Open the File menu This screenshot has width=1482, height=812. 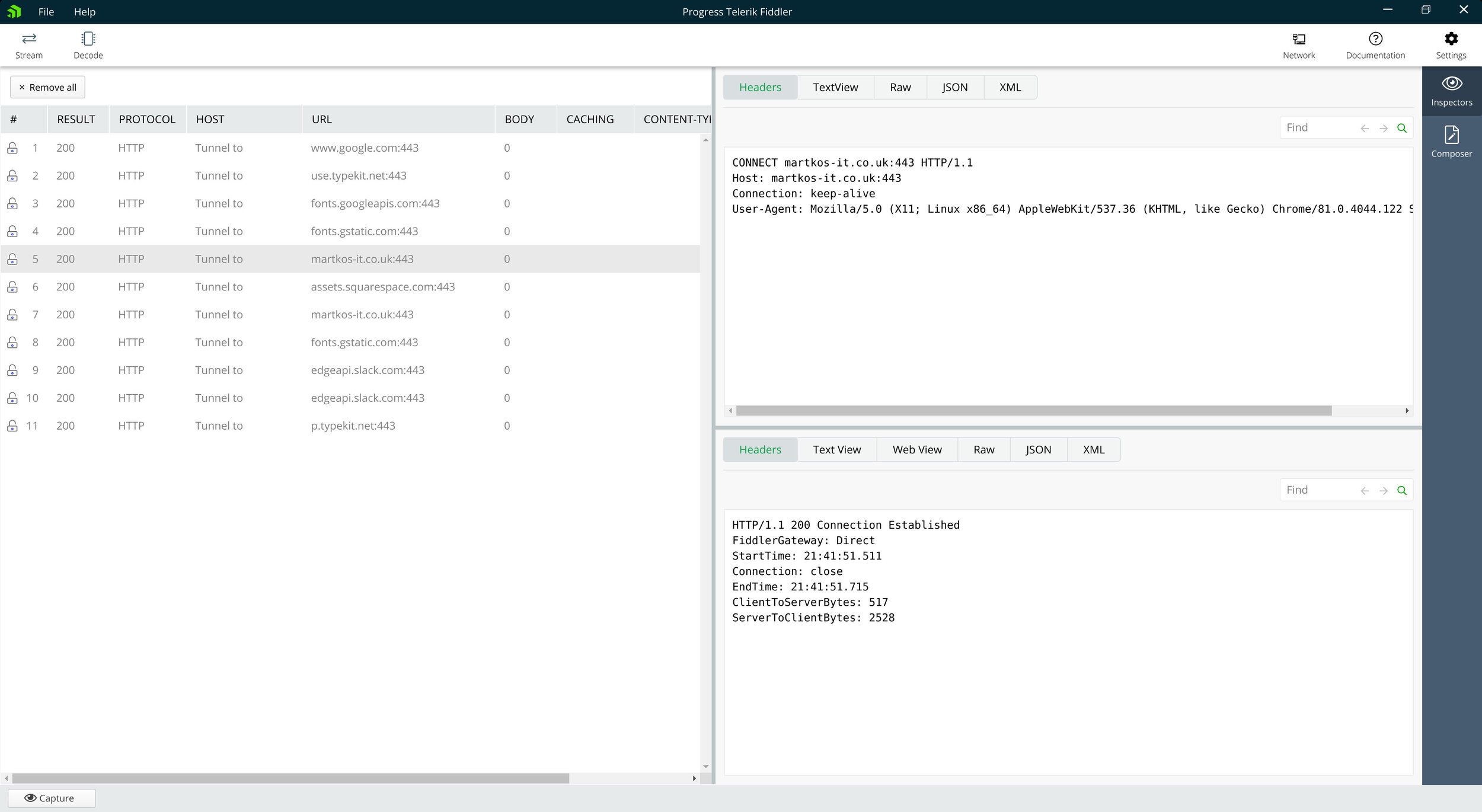pyautogui.click(x=46, y=12)
